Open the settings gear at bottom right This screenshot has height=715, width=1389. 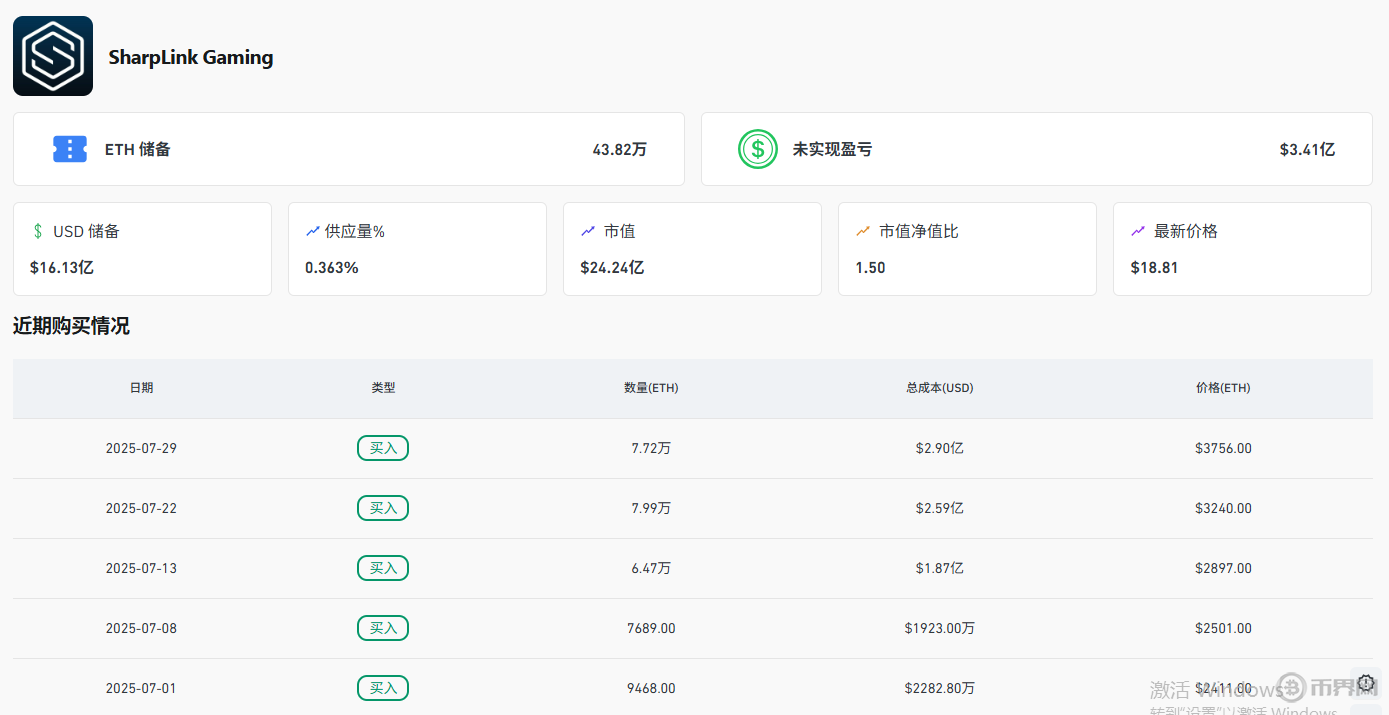pos(1366,683)
